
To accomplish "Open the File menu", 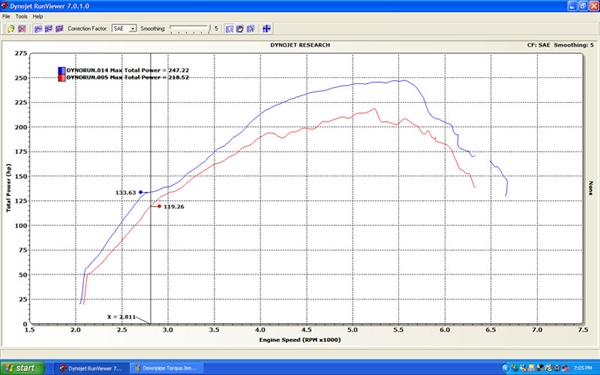I will (6, 16).
